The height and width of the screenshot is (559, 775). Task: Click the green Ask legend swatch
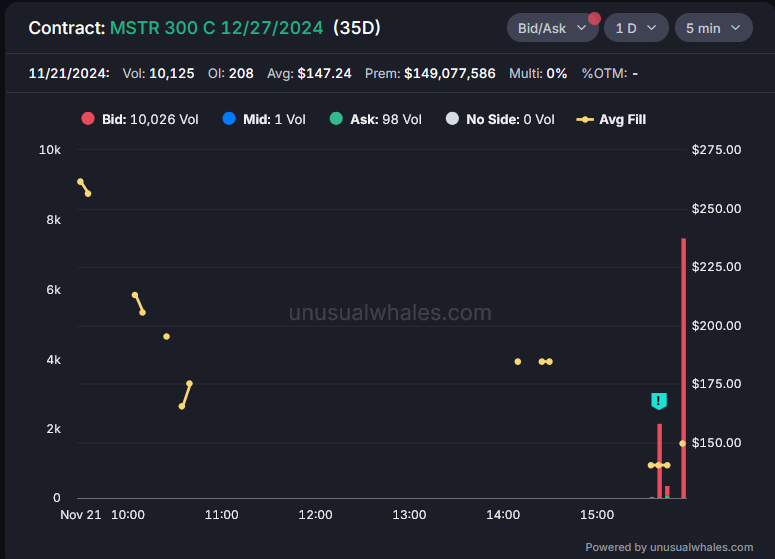pos(336,119)
